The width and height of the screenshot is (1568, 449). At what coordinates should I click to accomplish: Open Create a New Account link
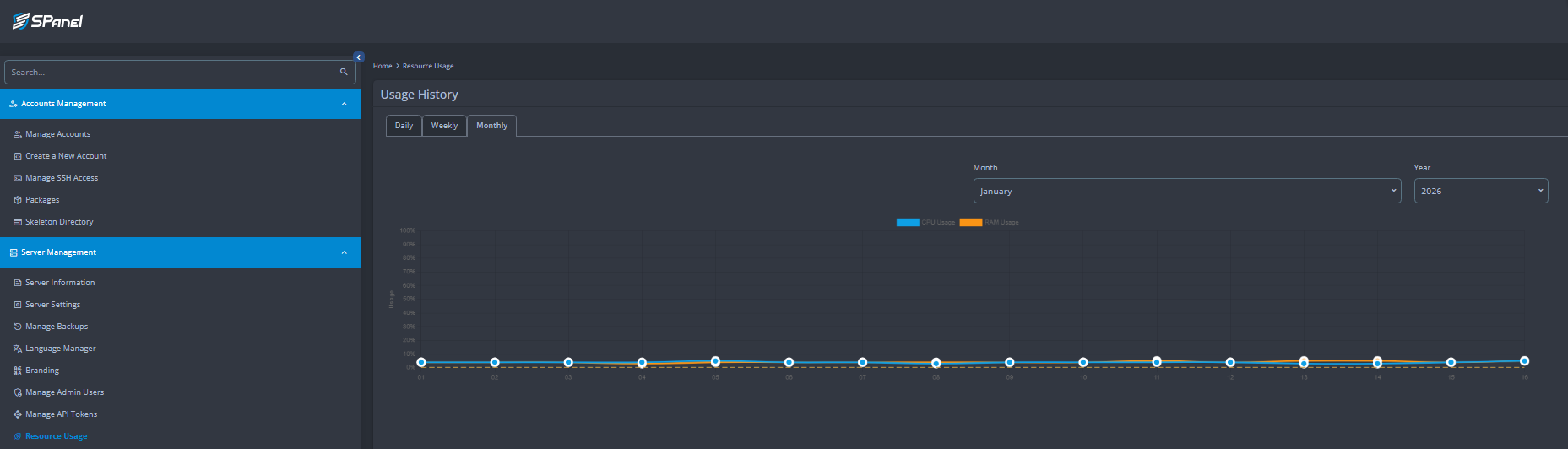66,156
